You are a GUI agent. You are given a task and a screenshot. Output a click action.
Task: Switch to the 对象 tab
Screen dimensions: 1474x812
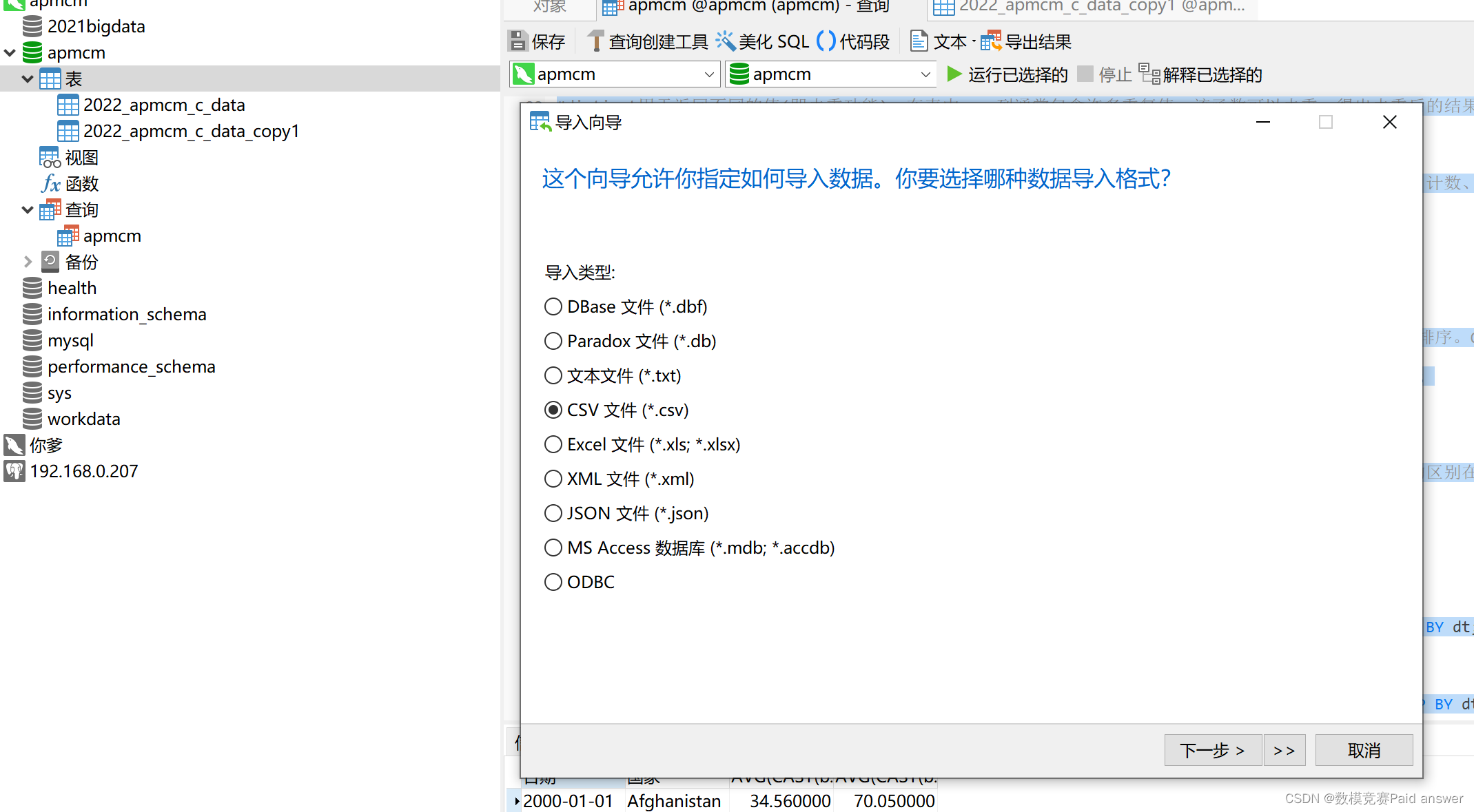tap(549, 7)
